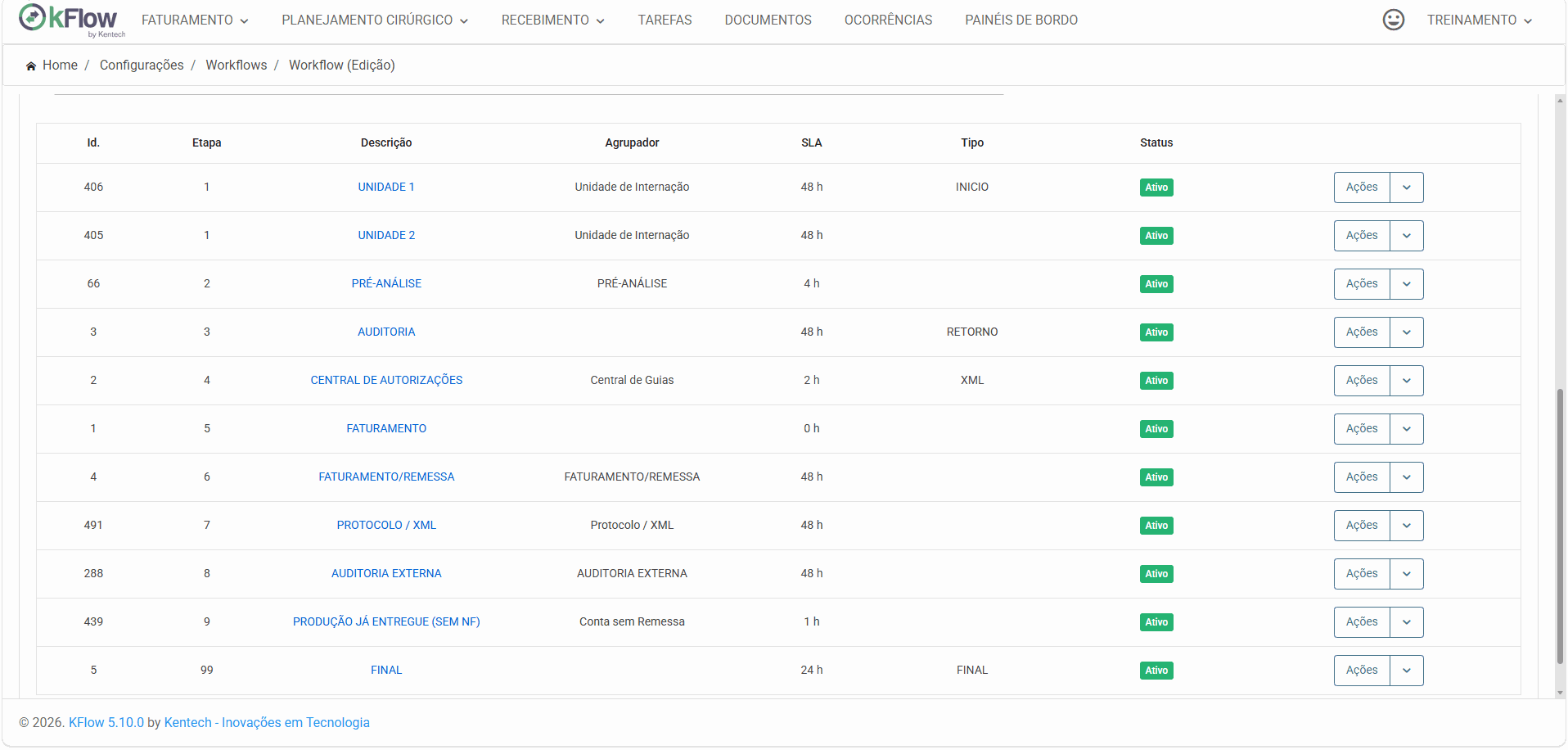
Task: Open PAINÉIS DE BORDO
Action: tap(1021, 20)
